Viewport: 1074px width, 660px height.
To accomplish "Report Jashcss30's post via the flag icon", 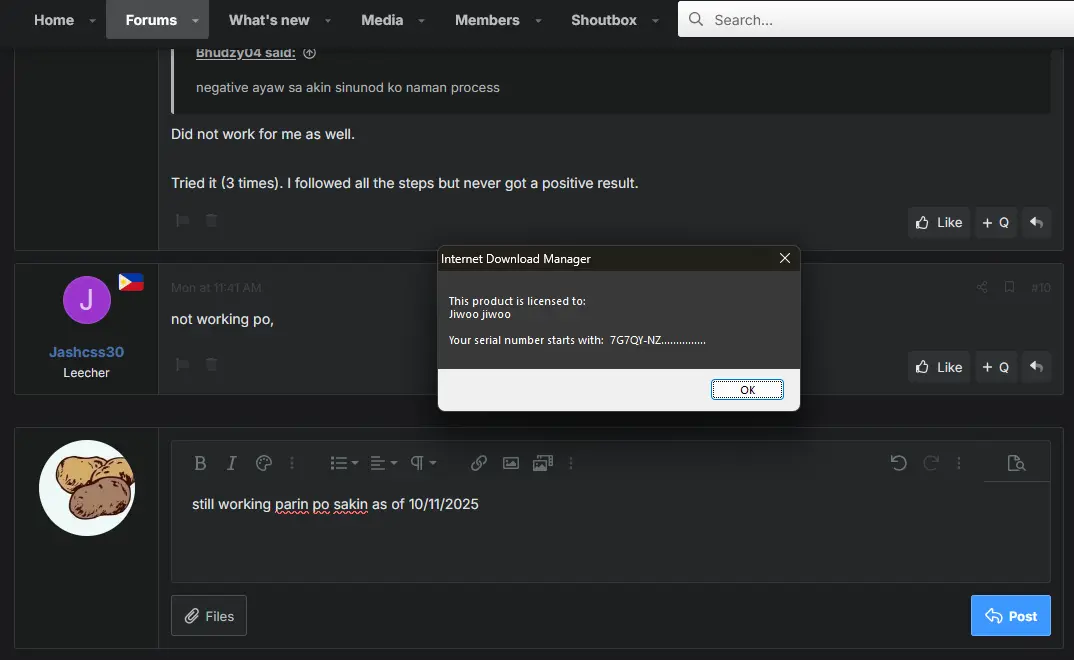I will 182,364.
